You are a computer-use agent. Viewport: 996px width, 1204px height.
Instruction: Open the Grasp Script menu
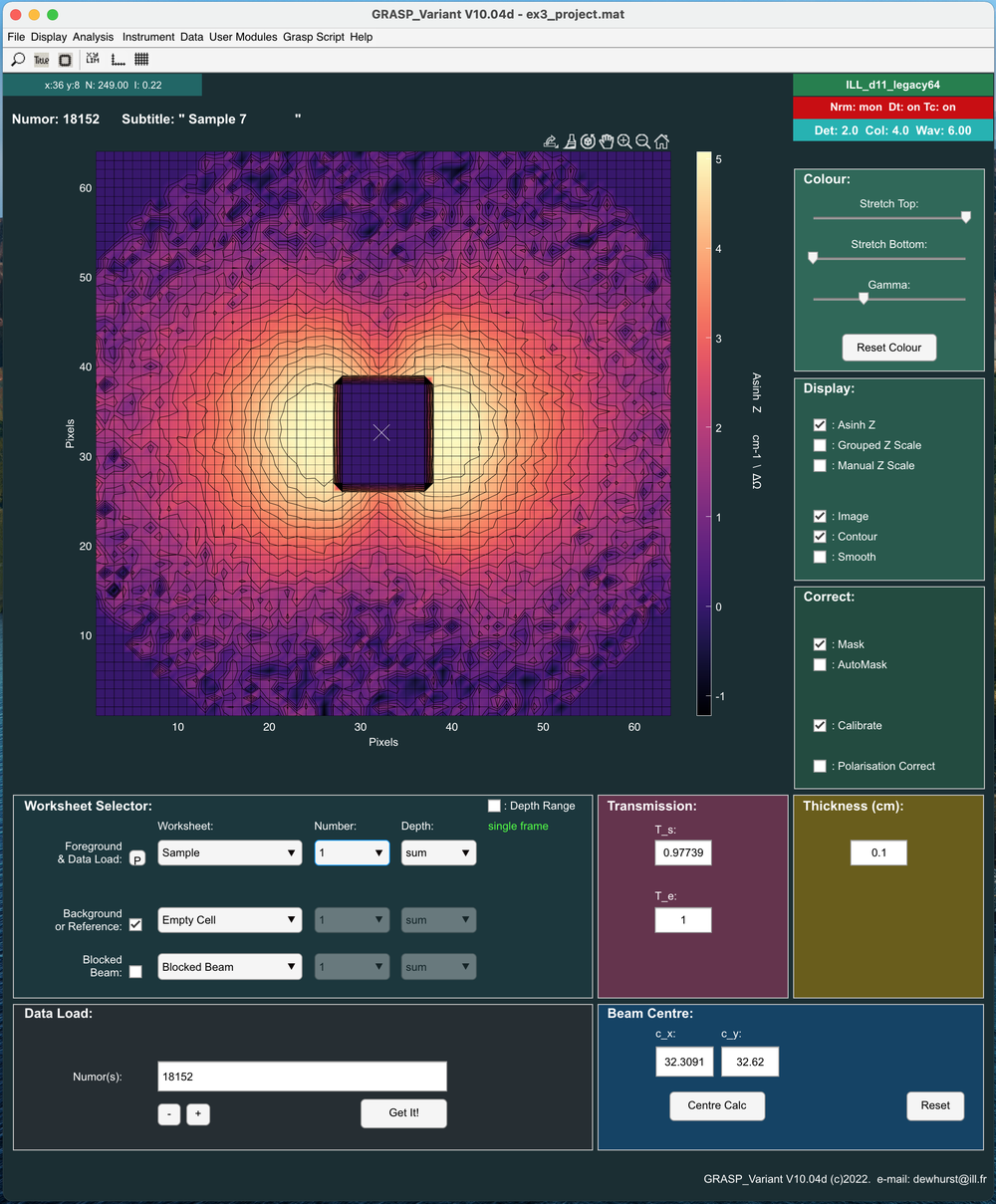coord(313,37)
